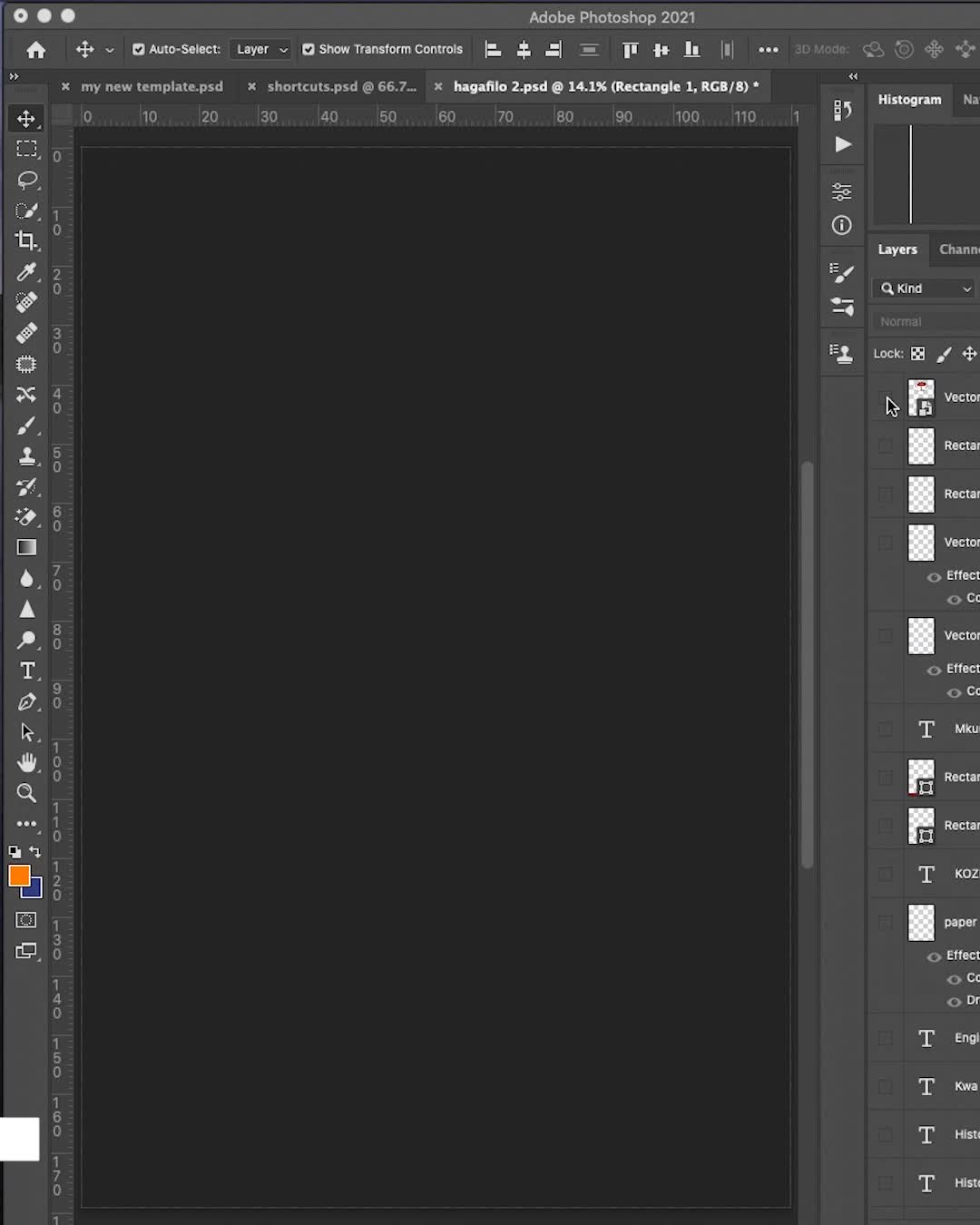Grab the Hand tool
Viewport: 980px width, 1225px height.
point(26,762)
